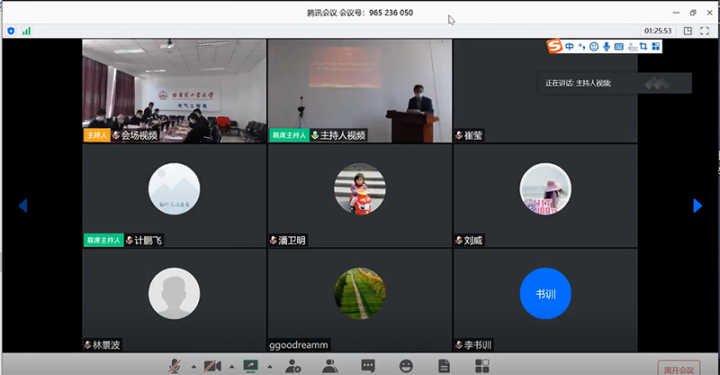Click the leave meeting button
The width and height of the screenshot is (720, 375).
pyautogui.click(x=679, y=369)
